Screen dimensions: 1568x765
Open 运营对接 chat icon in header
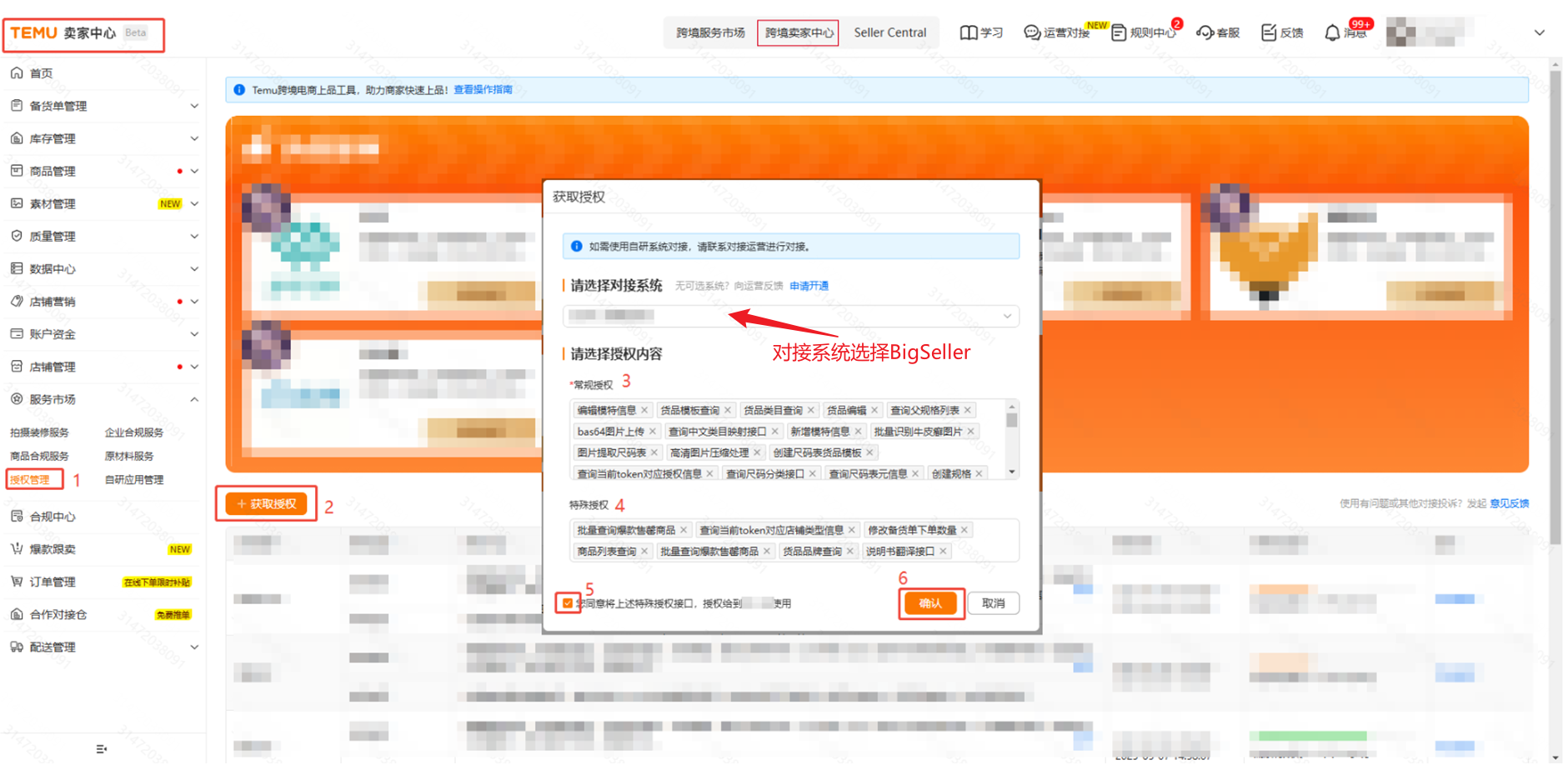[1032, 32]
